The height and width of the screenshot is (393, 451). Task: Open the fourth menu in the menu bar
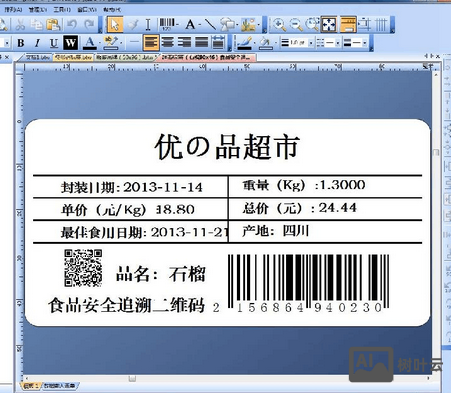pyautogui.click(x=87, y=9)
